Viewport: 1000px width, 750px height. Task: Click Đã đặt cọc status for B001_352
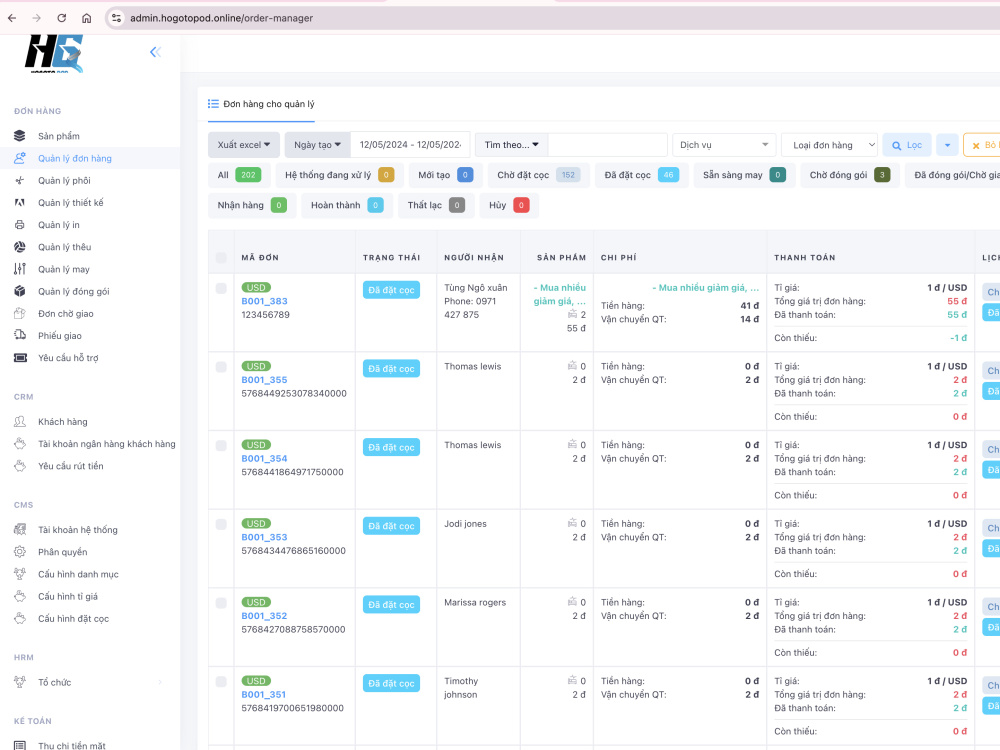point(391,605)
